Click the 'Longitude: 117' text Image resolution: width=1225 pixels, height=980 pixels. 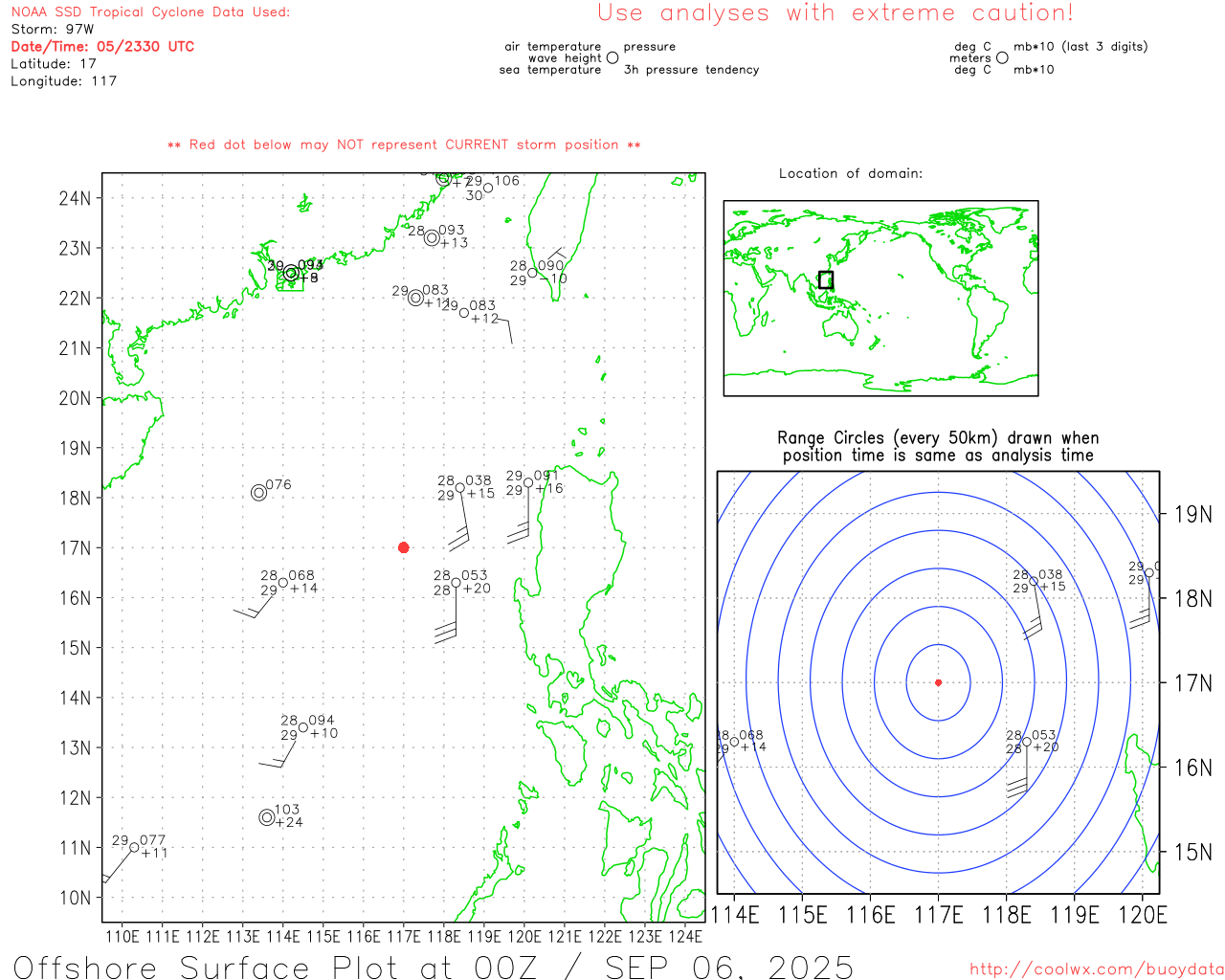(63, 81)
